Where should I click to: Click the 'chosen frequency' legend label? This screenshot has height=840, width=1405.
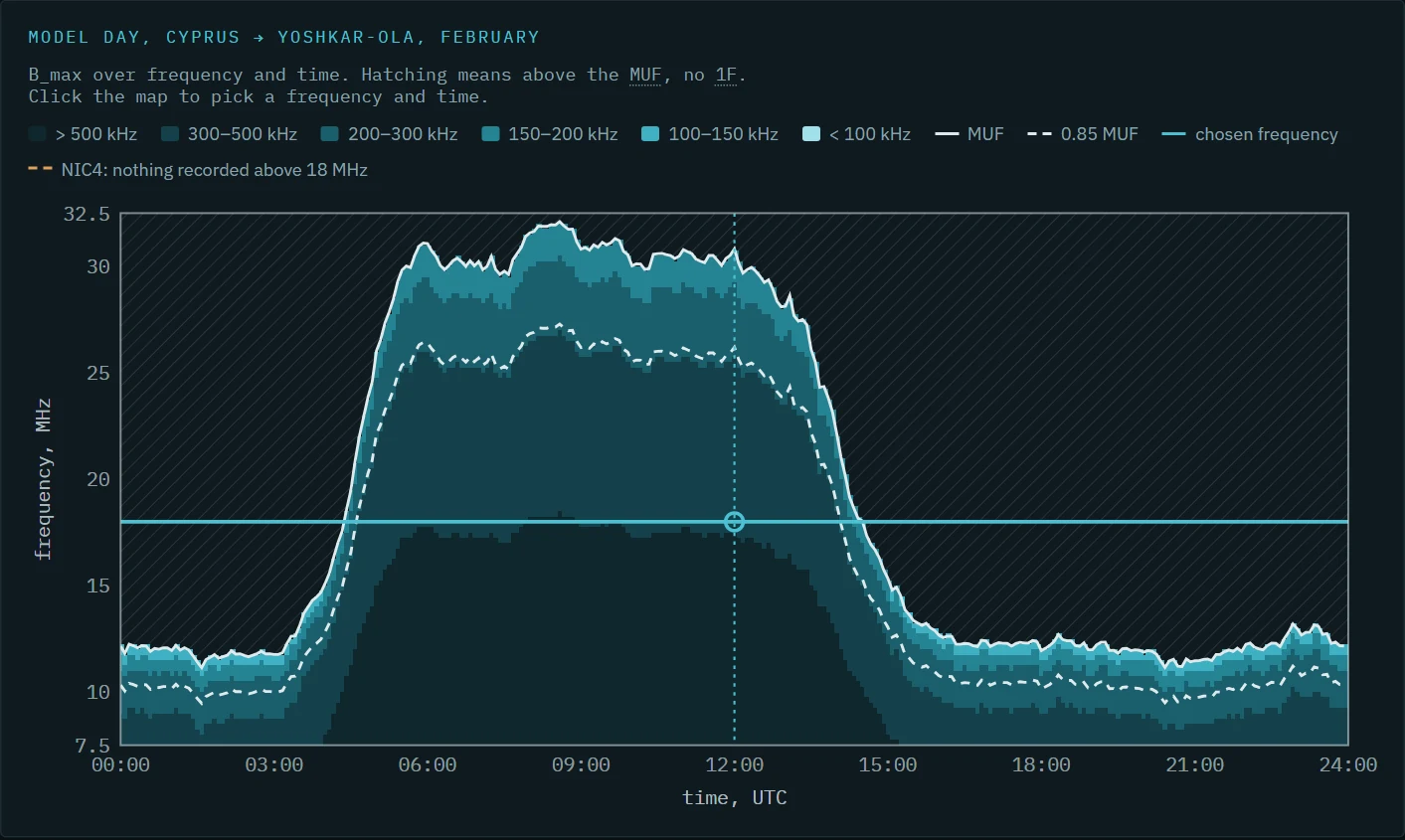click(x=1267, y=134)
